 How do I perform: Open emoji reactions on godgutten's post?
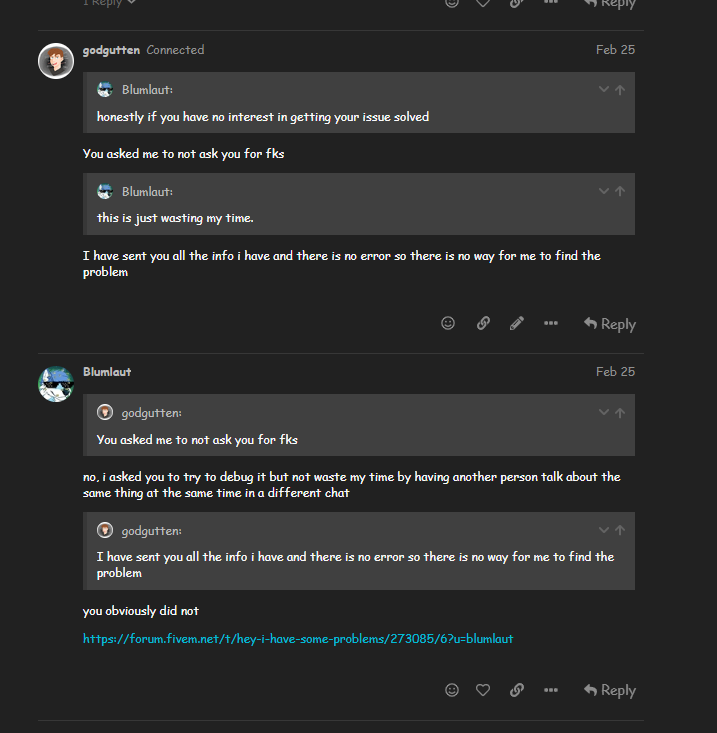pyautogui.click(x=448, y=323)
